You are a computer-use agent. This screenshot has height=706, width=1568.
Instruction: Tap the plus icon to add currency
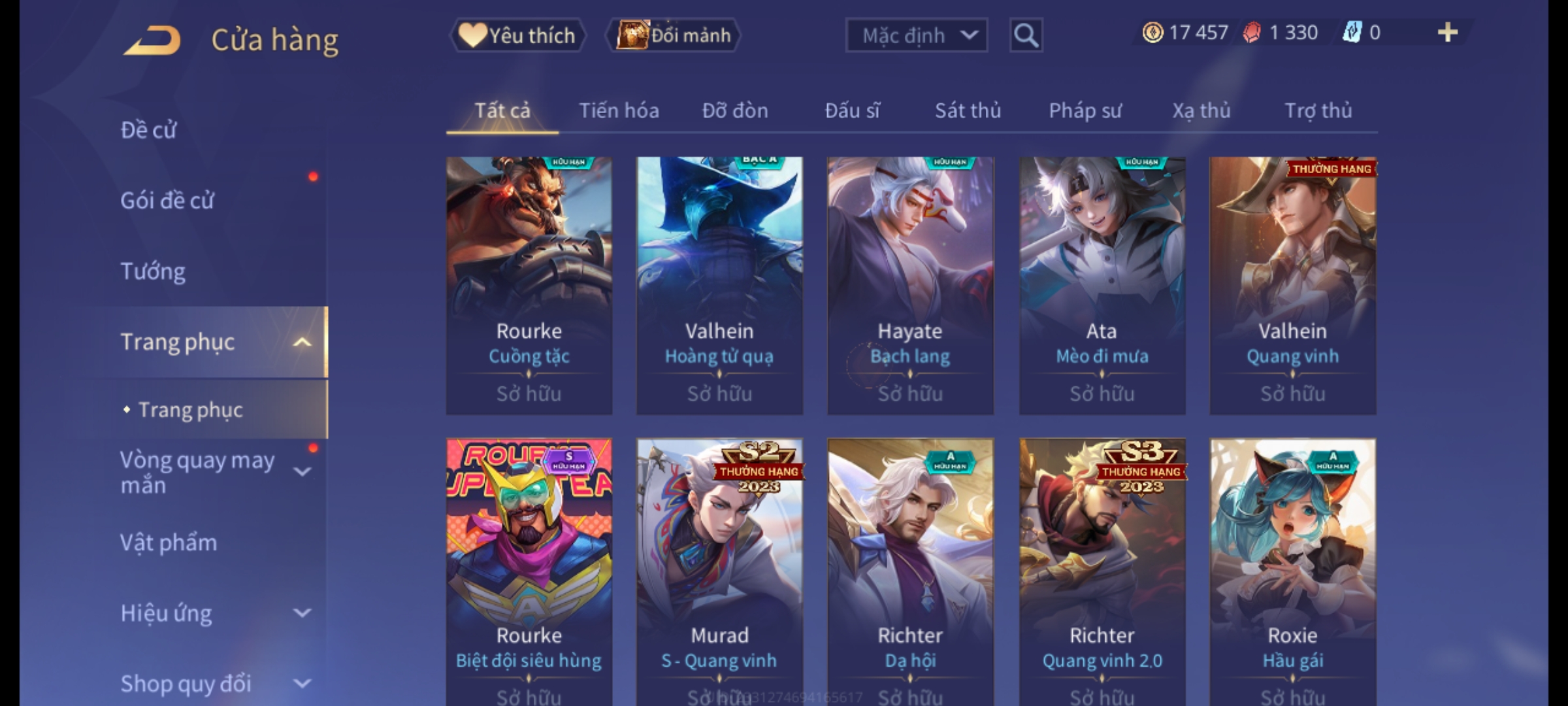click(x=1448, y=33)
